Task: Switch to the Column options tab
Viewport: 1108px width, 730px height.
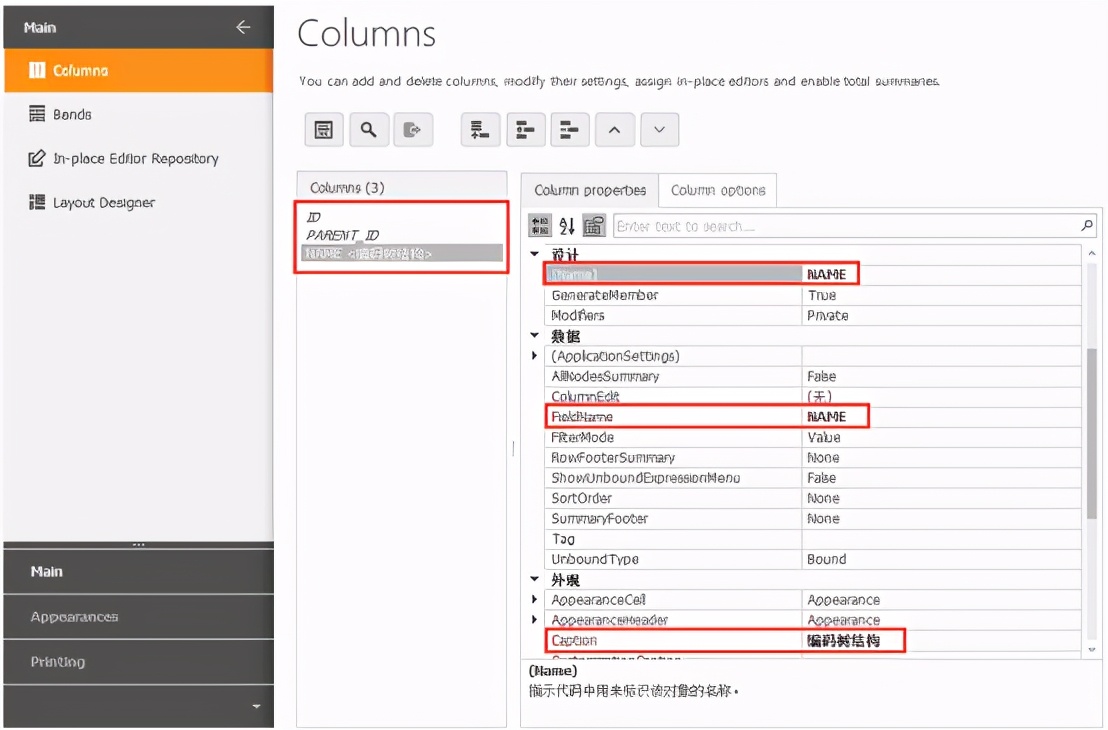Action: click(718, 190)
